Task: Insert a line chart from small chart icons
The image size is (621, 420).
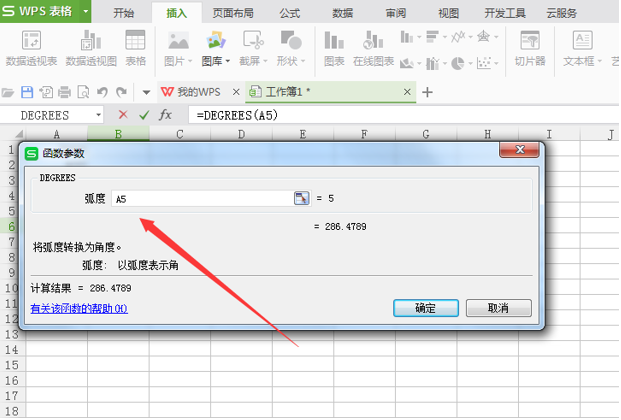Action: (x=458, y=37)
